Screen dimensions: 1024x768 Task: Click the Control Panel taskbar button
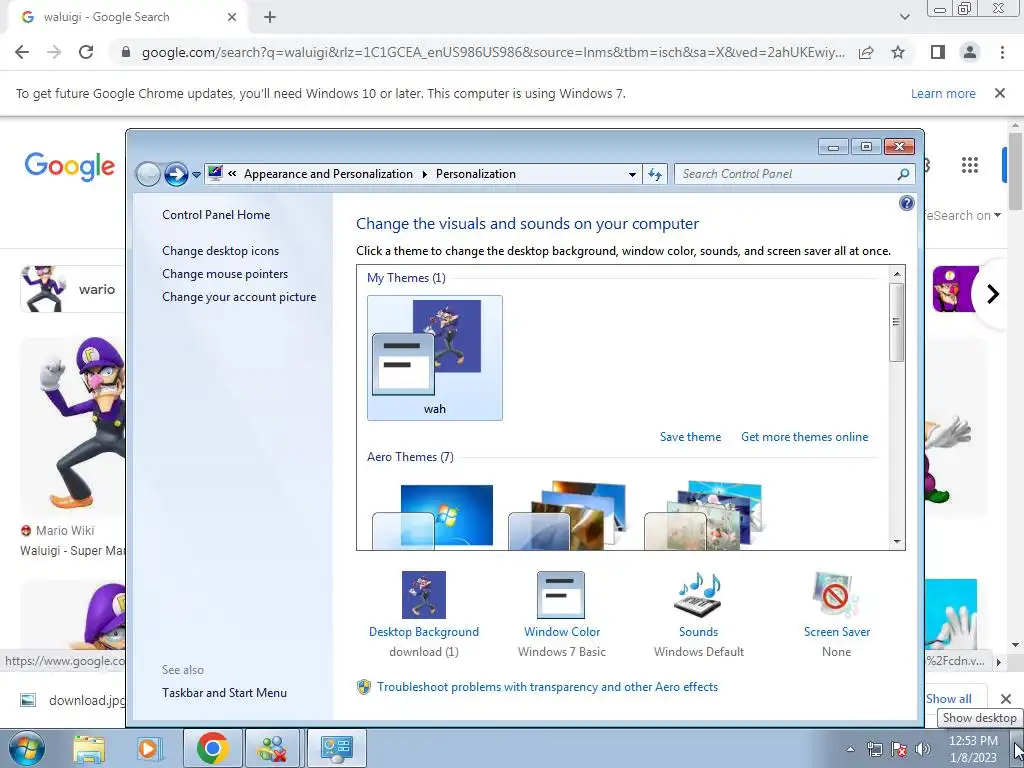pos(336,748)
